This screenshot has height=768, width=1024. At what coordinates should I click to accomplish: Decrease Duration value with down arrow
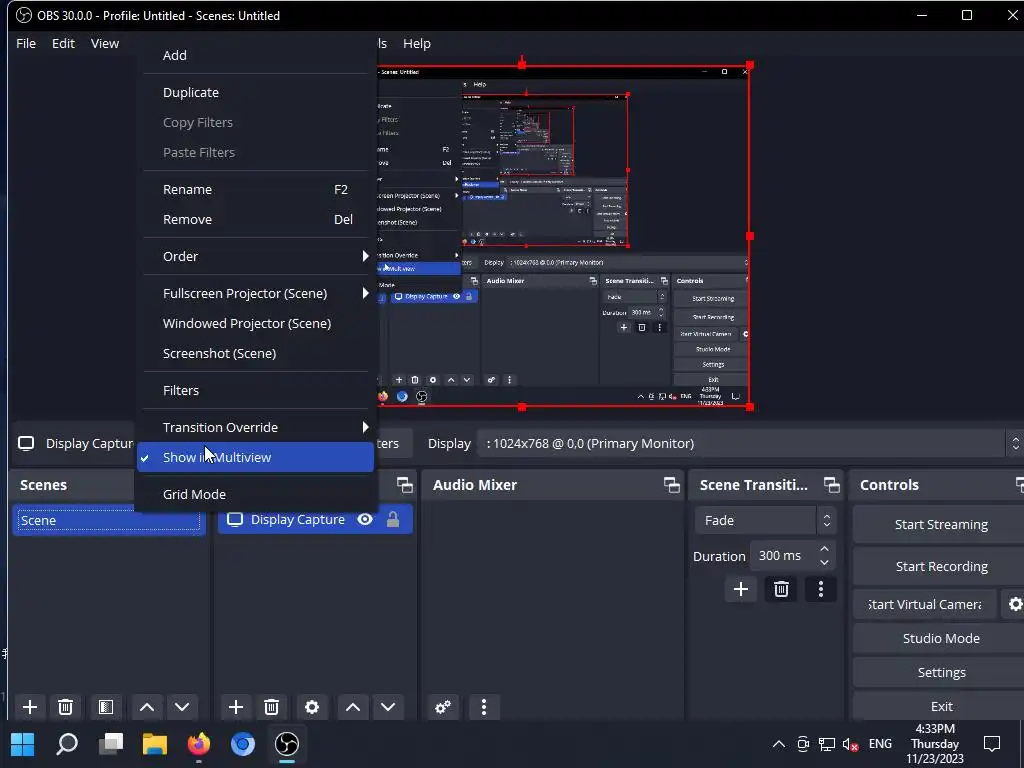tap(824, 562)
